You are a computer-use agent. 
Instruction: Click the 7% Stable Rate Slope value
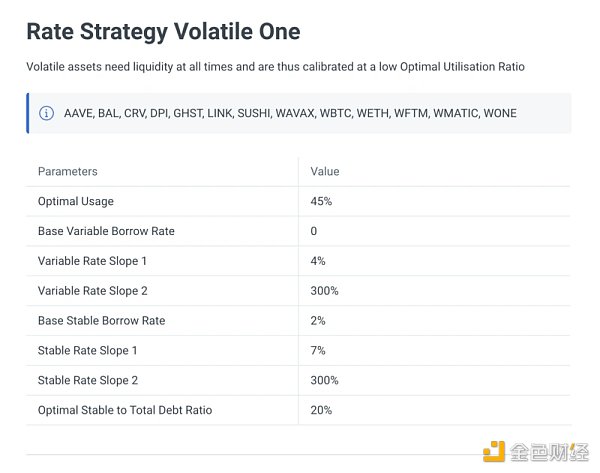pyautogui.click(x=318, y=351)
